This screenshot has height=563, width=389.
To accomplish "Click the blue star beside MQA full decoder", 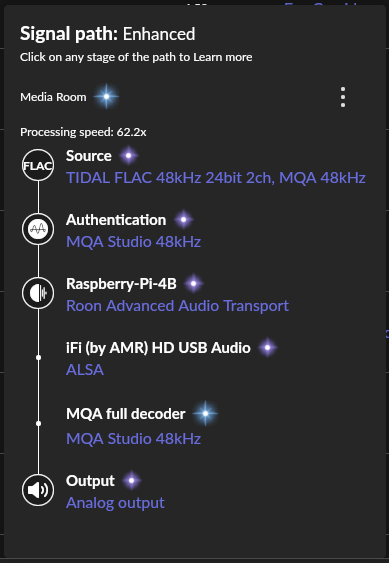I will coord(205,414).
